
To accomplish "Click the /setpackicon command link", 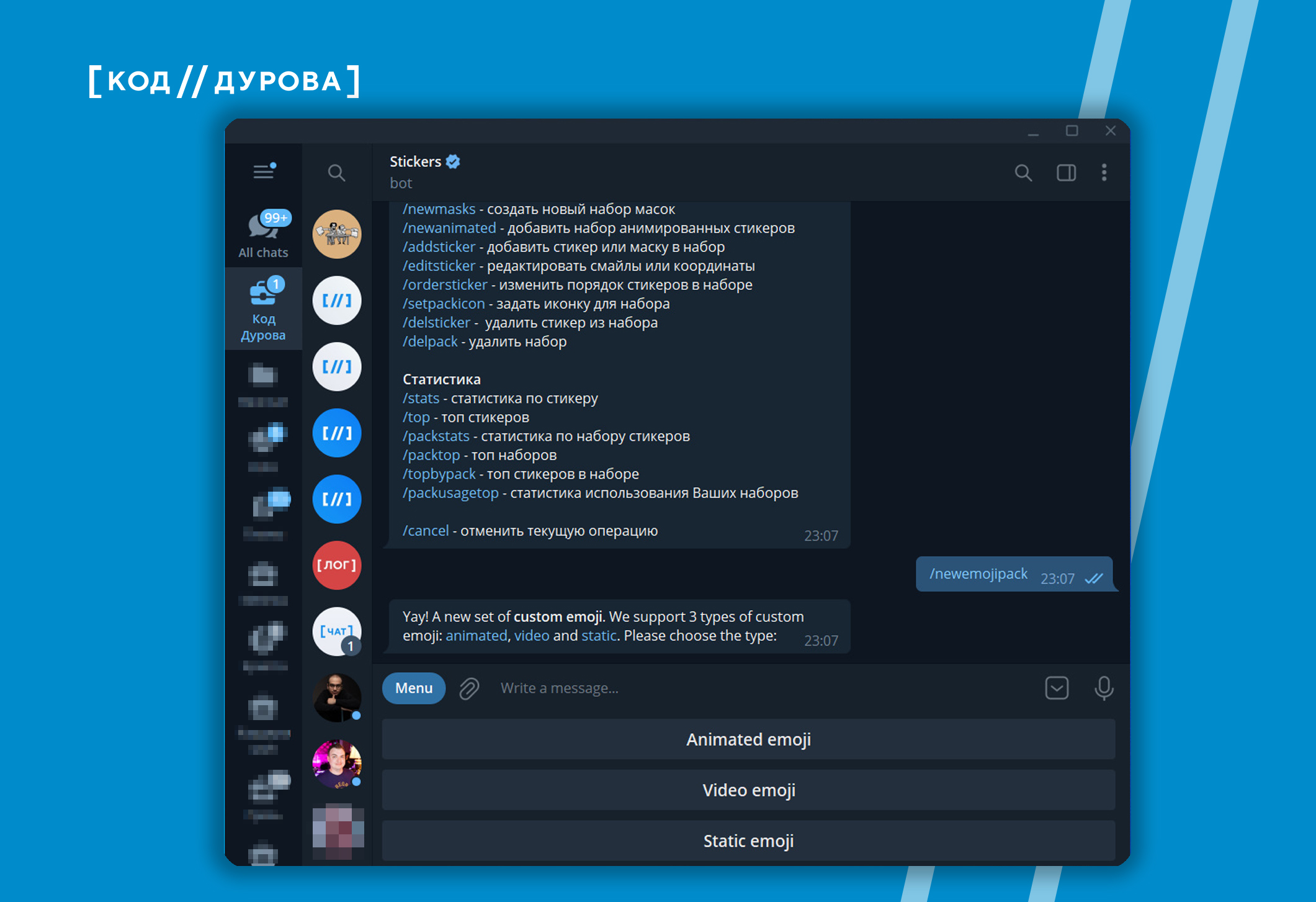I will [444, 304].
